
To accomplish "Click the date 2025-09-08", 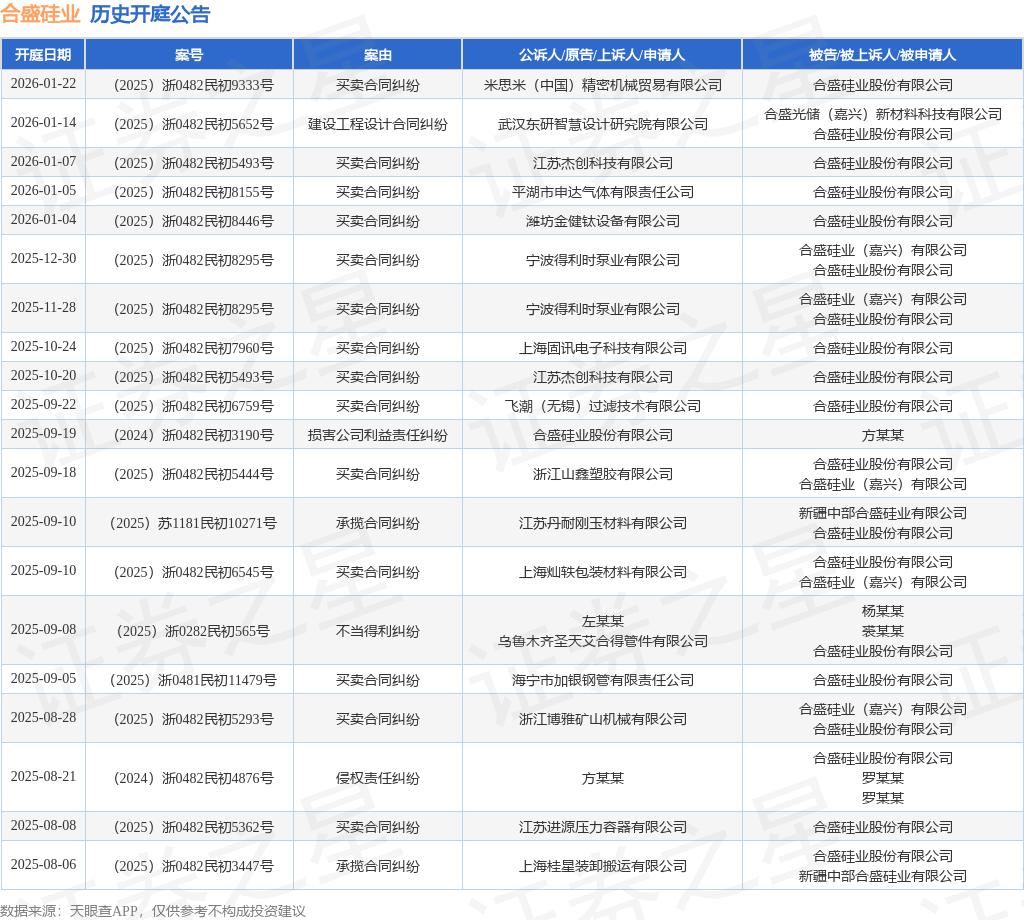I will tap(43, 629).
